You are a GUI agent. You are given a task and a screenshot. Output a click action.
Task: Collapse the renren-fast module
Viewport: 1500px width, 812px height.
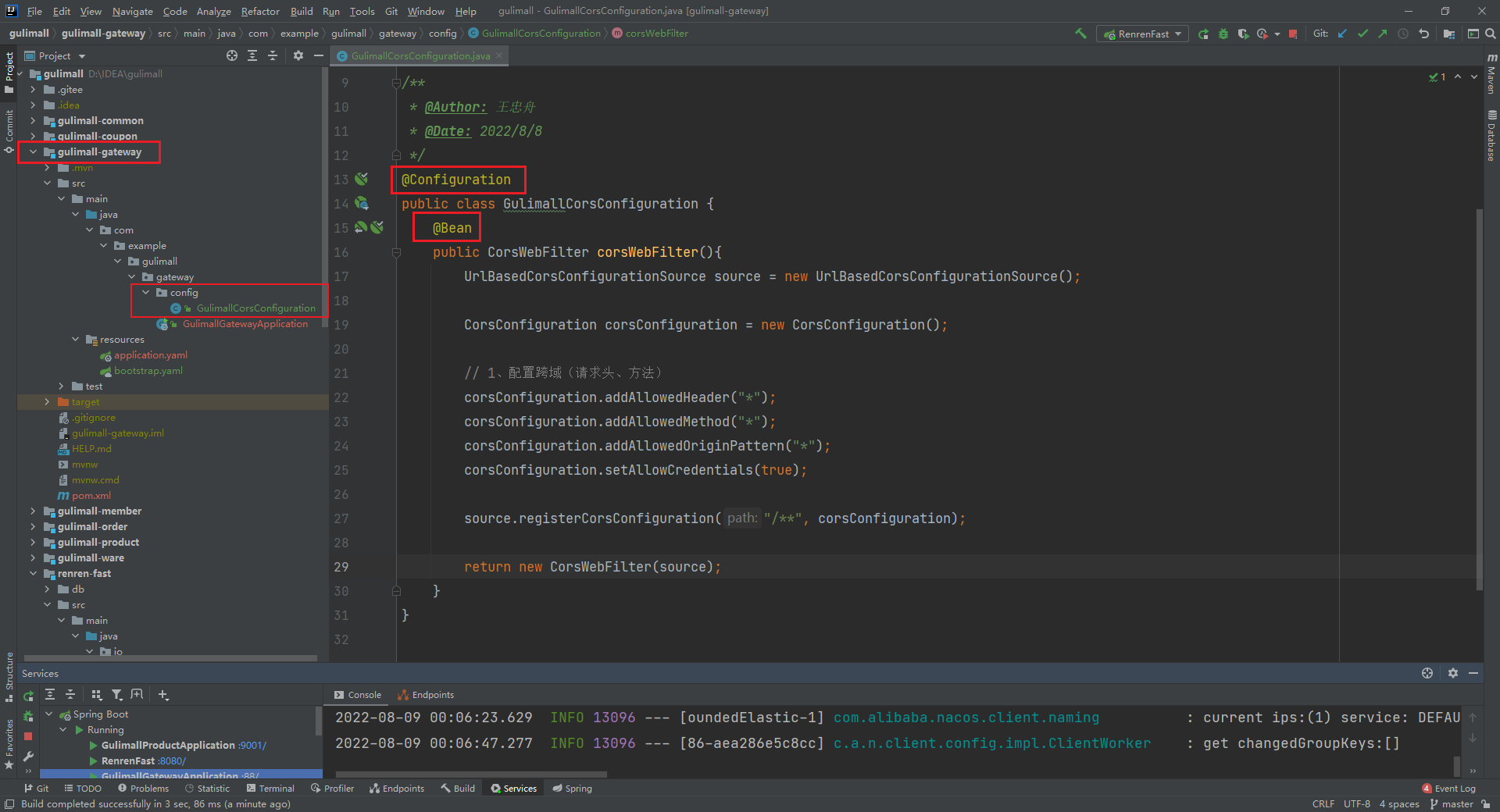pos(33,573)
